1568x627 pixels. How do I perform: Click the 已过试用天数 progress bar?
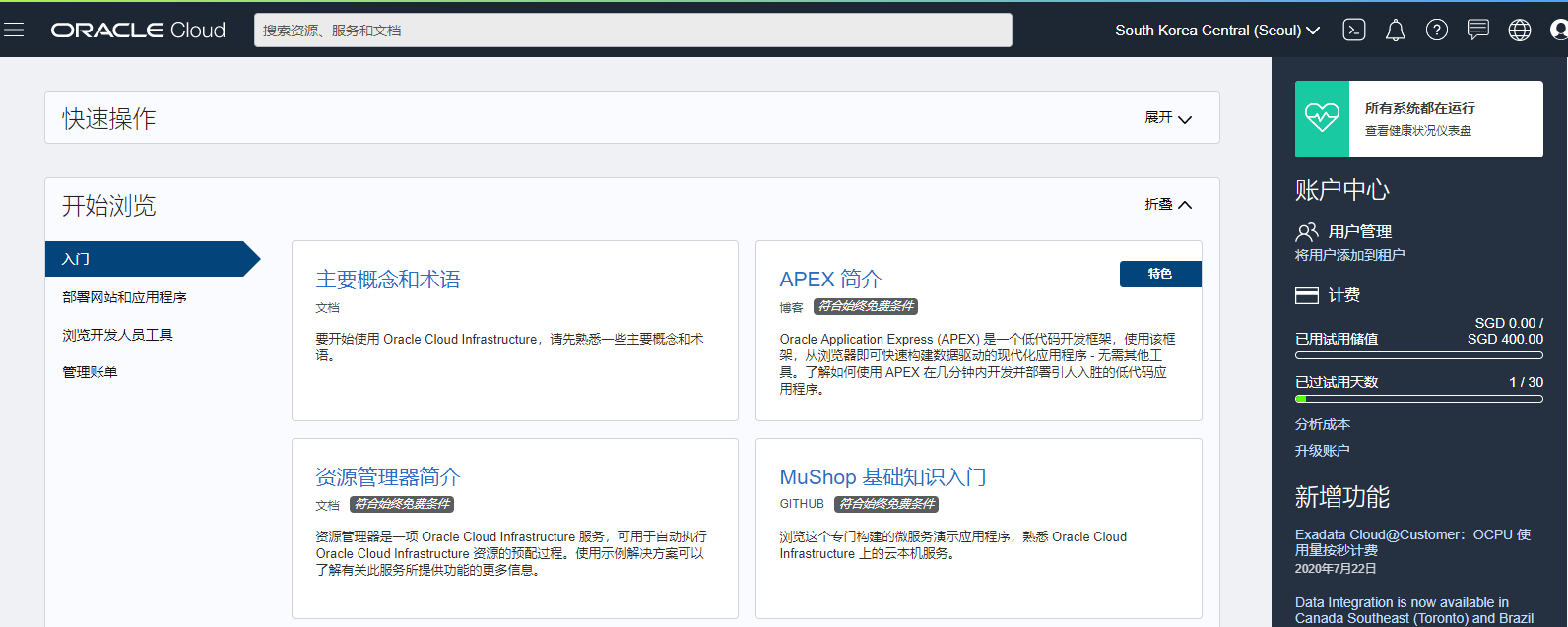1419,399
